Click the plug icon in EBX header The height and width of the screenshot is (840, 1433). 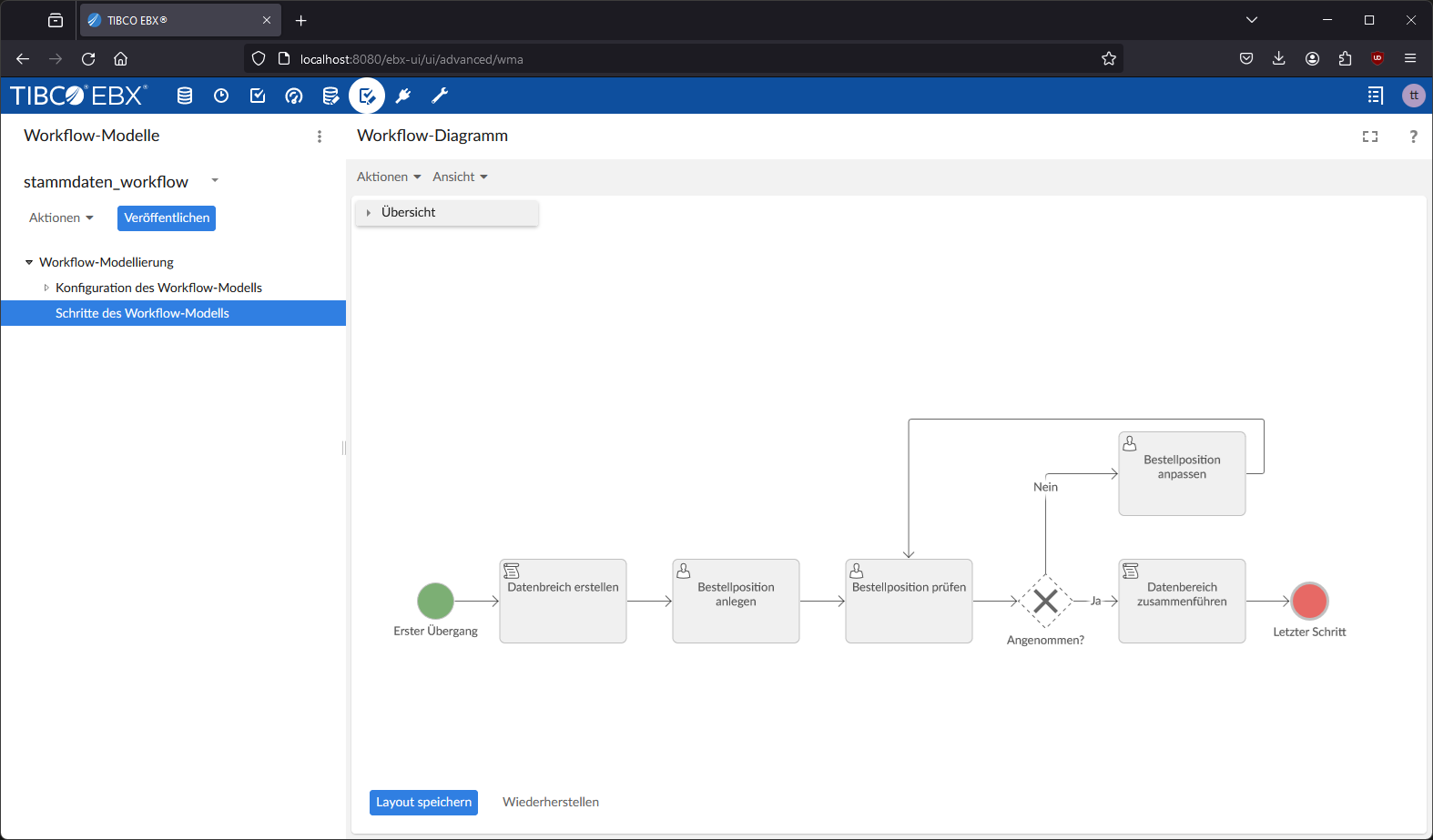coord(403,96)
